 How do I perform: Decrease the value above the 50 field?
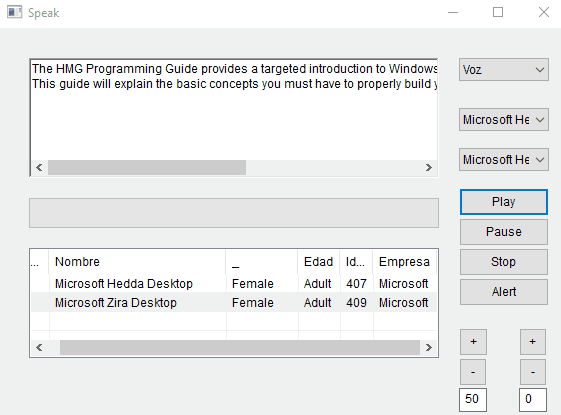(473, 372)
